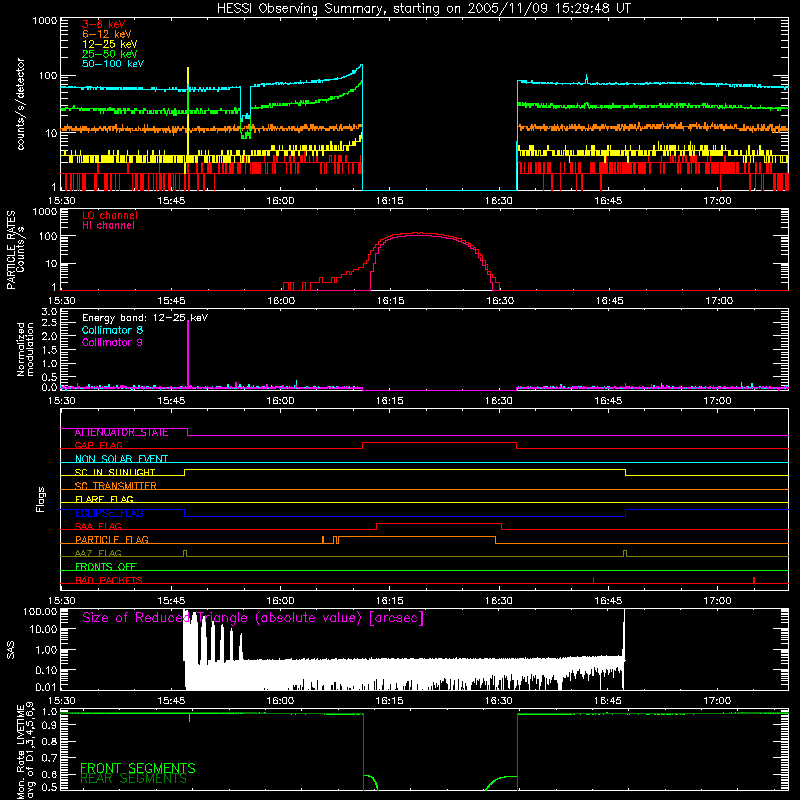The width and height of the screenshot is (800, 800).
Task: Click the NON_SOLAR_EVENT flag label
Action: tap(121, 459)
